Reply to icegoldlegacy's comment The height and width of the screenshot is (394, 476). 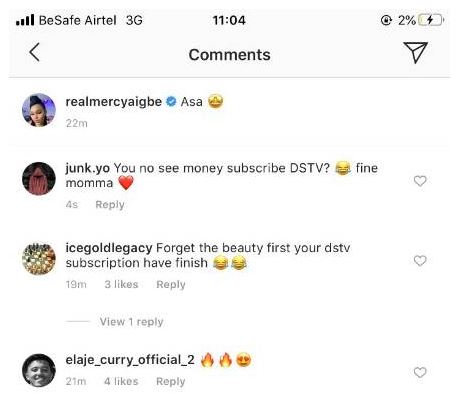click(171, 284)
